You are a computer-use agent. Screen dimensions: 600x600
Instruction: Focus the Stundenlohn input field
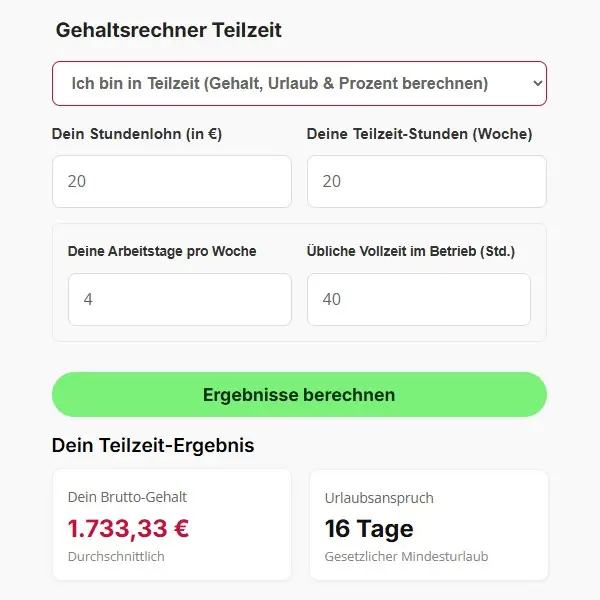172,181
